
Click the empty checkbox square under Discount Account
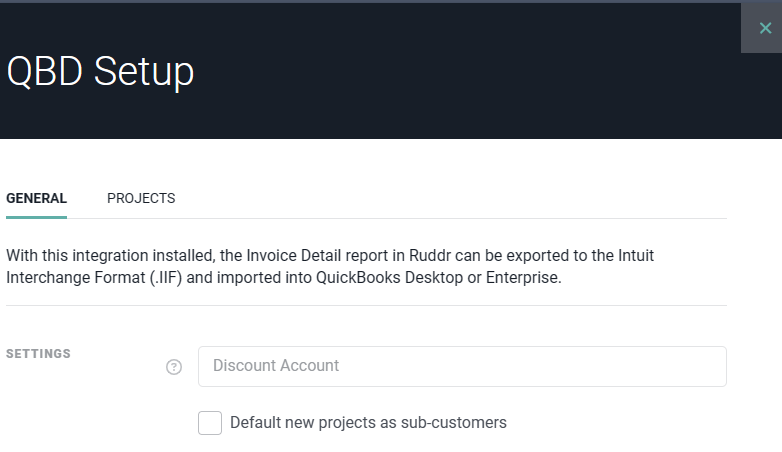(x=210, y=423)
